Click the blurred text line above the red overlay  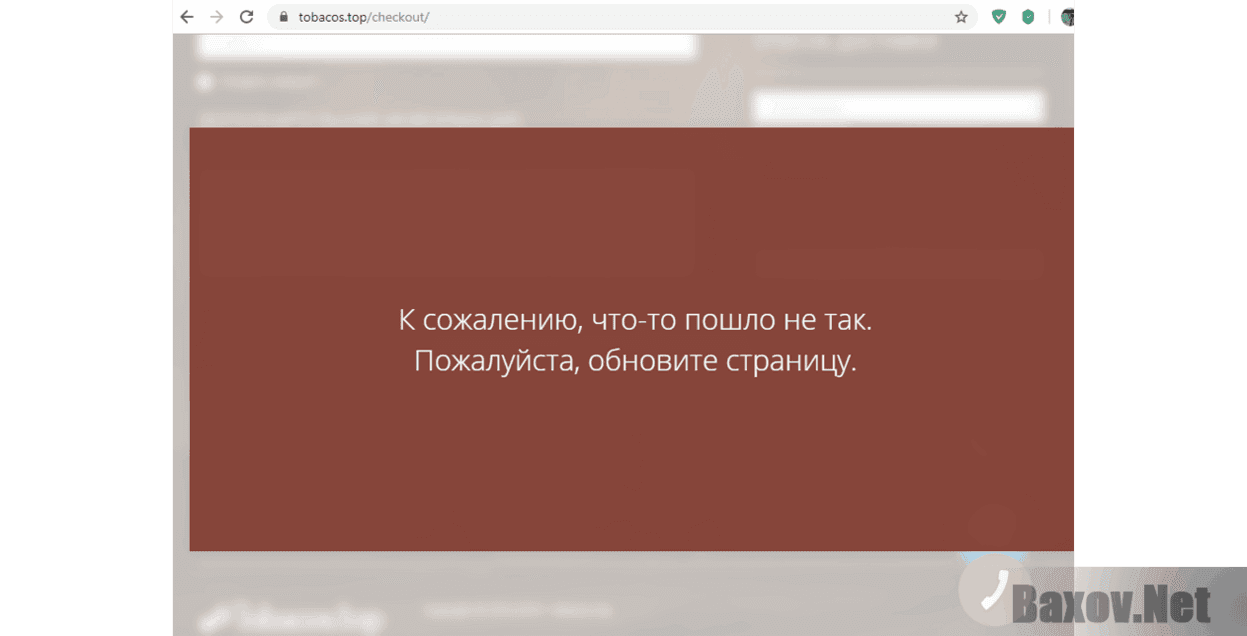coord(360,117)
